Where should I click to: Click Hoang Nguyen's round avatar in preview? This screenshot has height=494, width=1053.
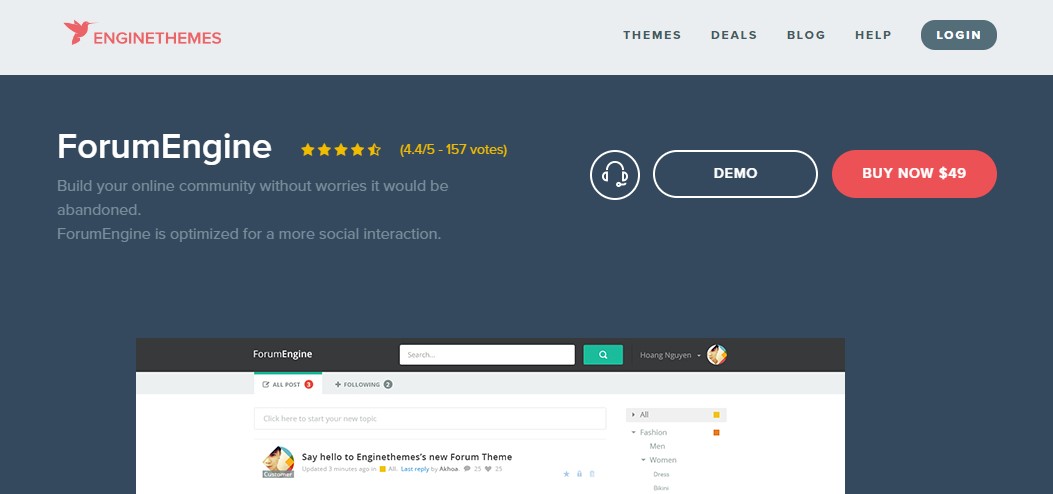click(x=717, y=355)
